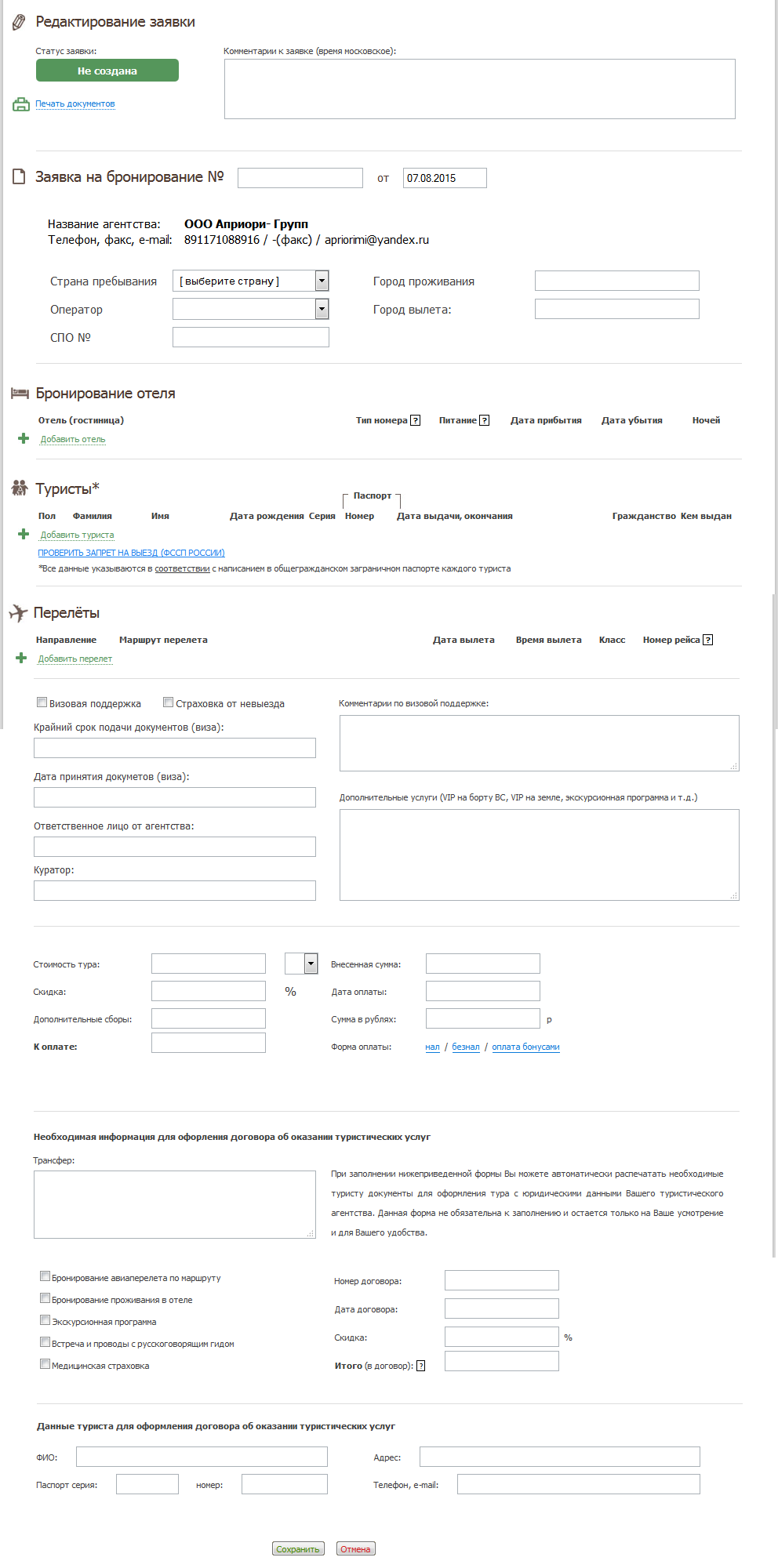Open the Тип номера help question mark
Image resolution: width=778 pixels, height=1568 pixels.
[416, 421]
